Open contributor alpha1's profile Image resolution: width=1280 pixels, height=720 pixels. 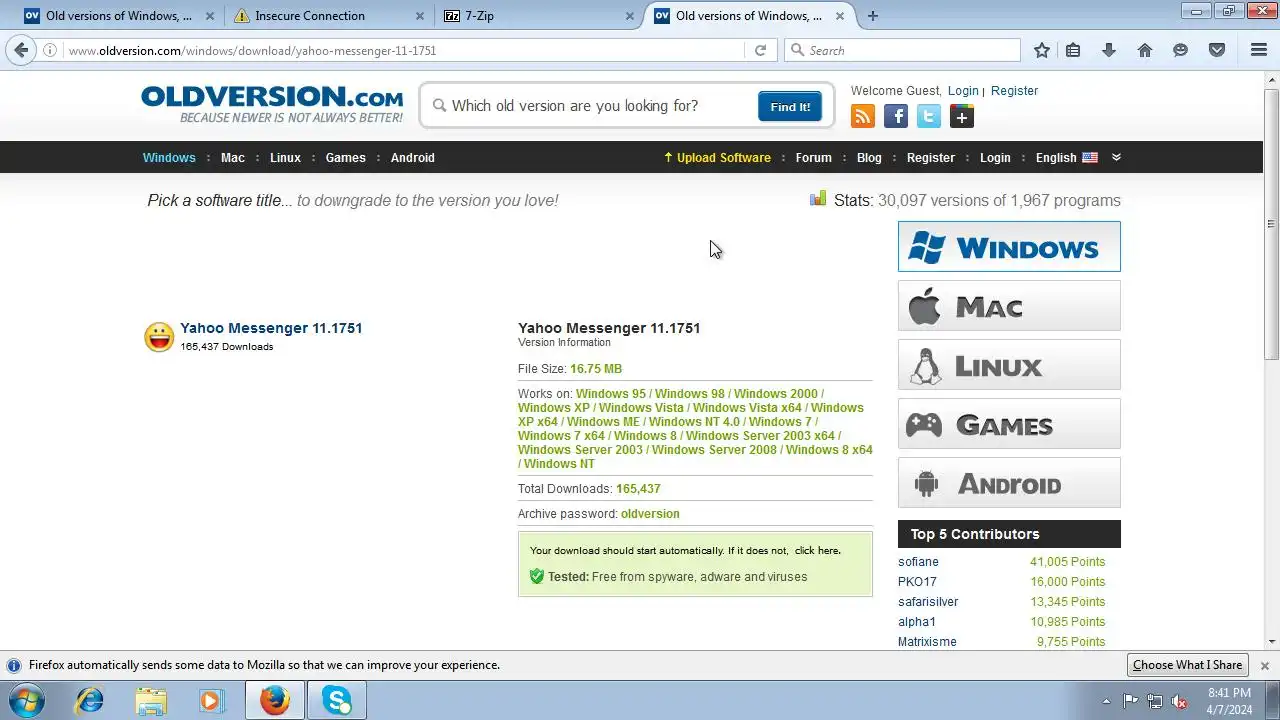[x=917, y=622]
